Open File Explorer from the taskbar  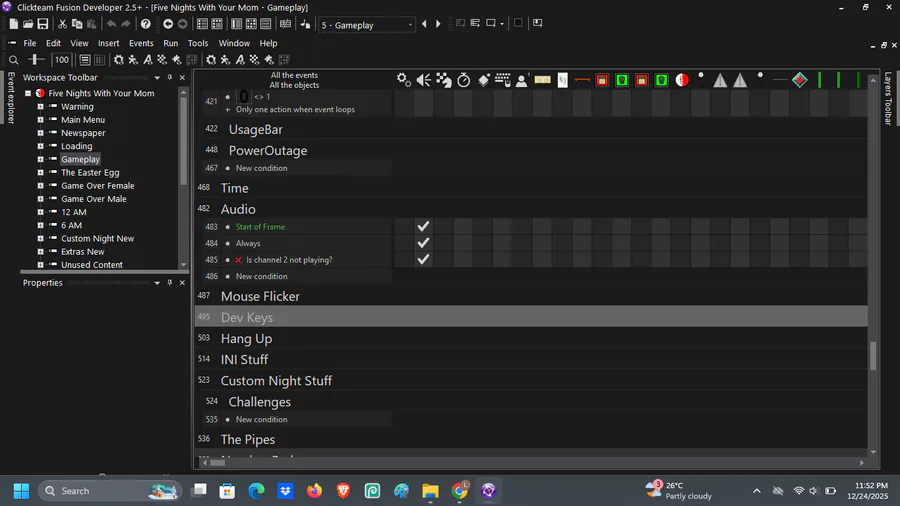[x=430, y=491]
